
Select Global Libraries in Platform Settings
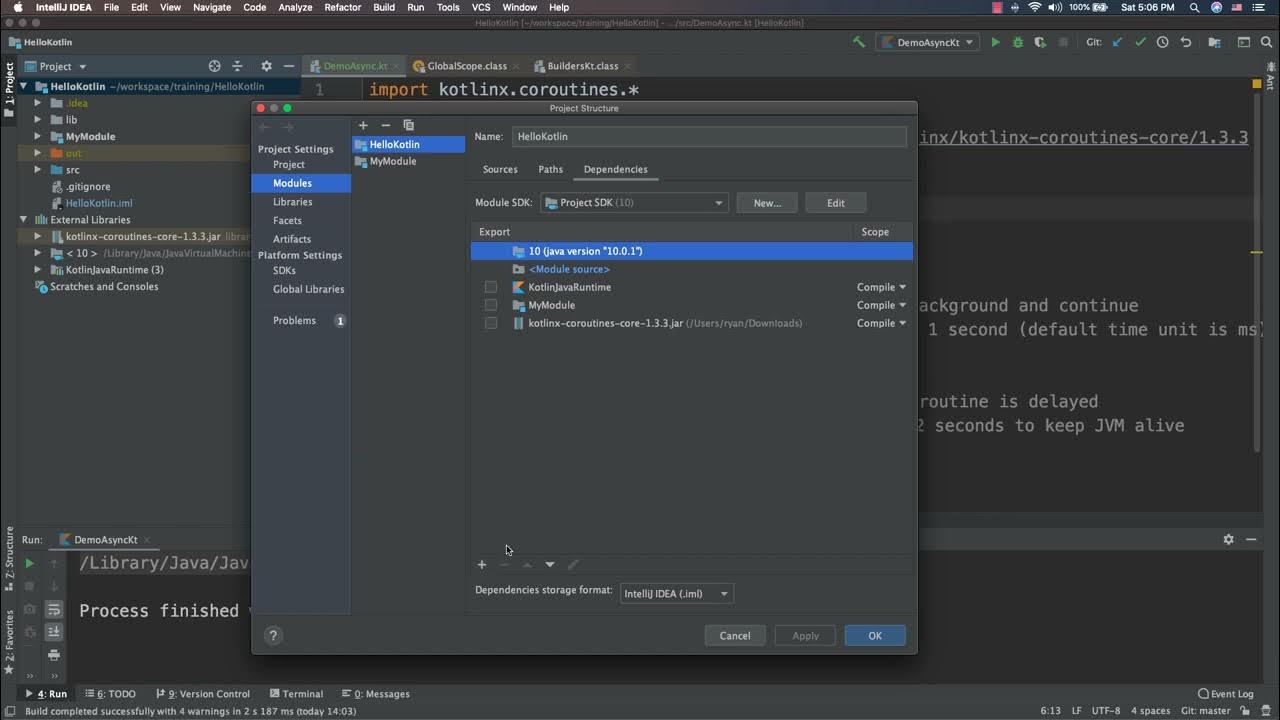pos(308,289)
